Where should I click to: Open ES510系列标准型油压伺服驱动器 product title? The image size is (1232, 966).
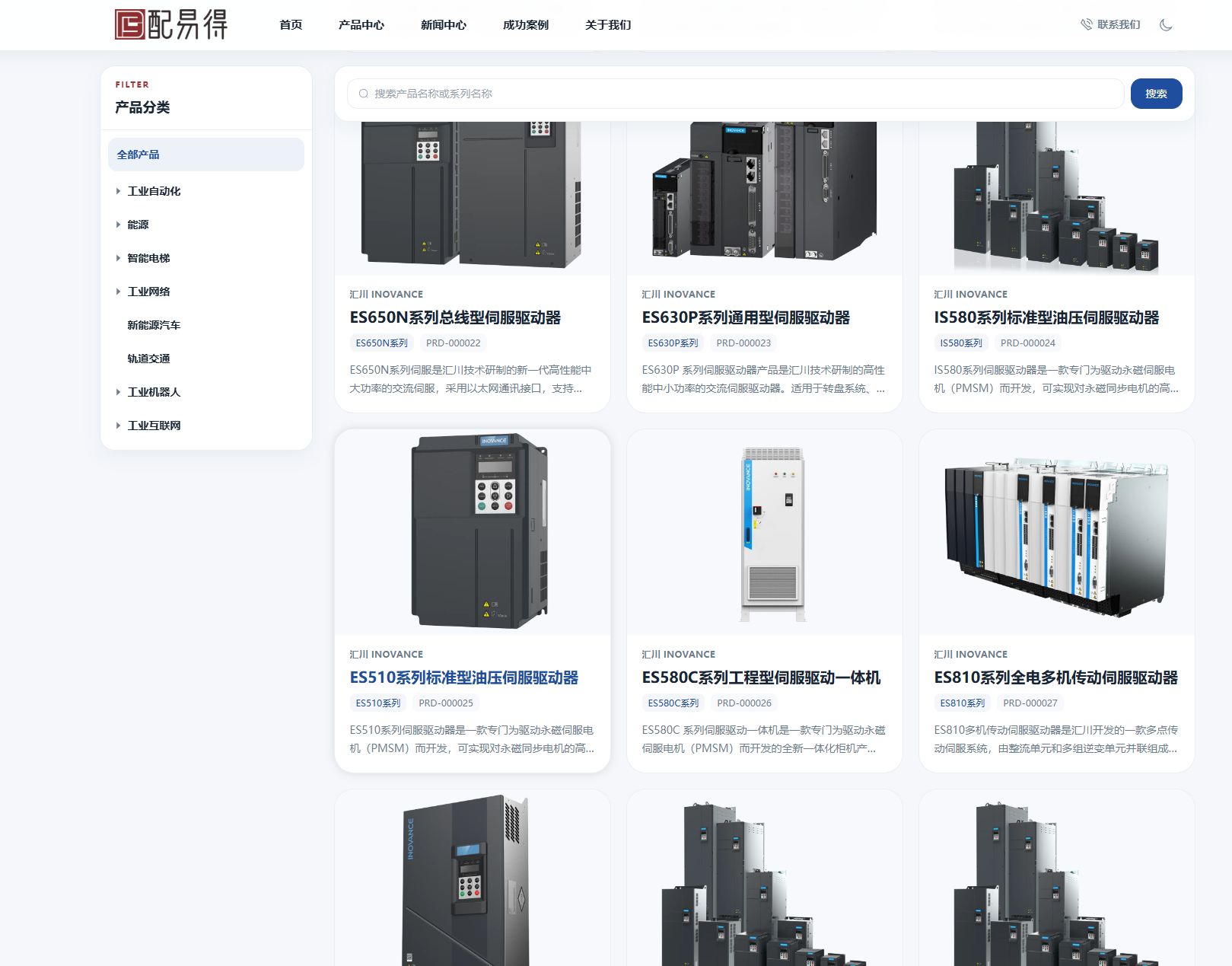coord(464,677)
